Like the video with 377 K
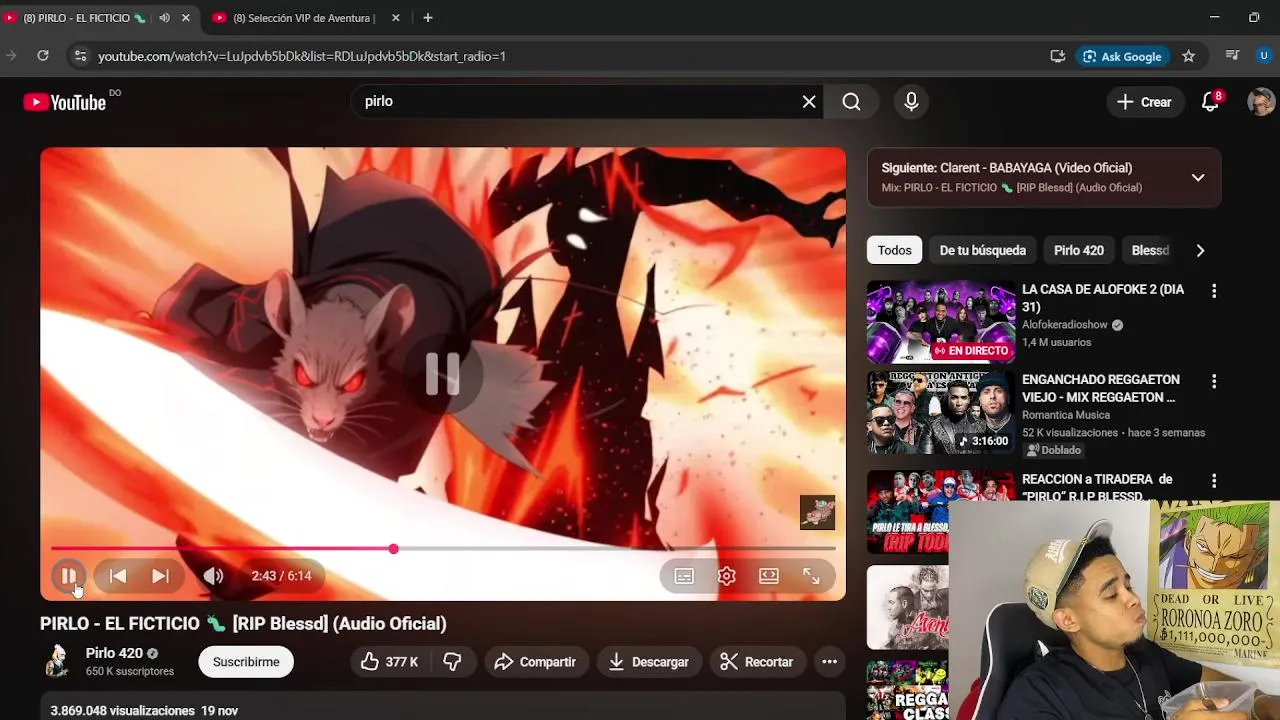 tap(390, 662)
